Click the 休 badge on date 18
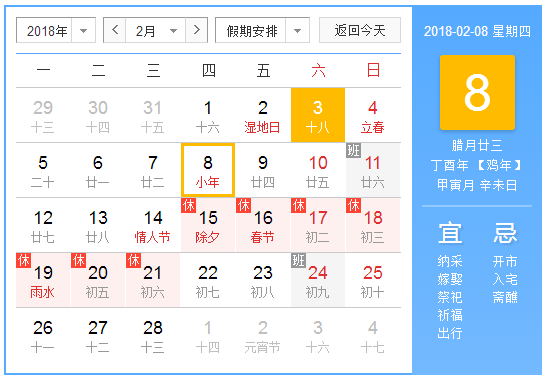Screen dimensions: 547x376 (353, 205)
